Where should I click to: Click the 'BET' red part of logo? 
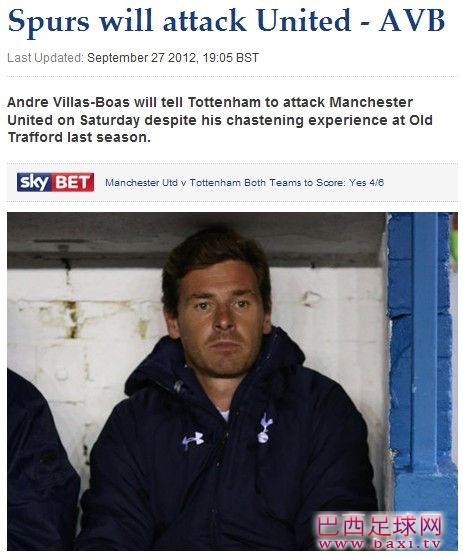click(73, 182)
